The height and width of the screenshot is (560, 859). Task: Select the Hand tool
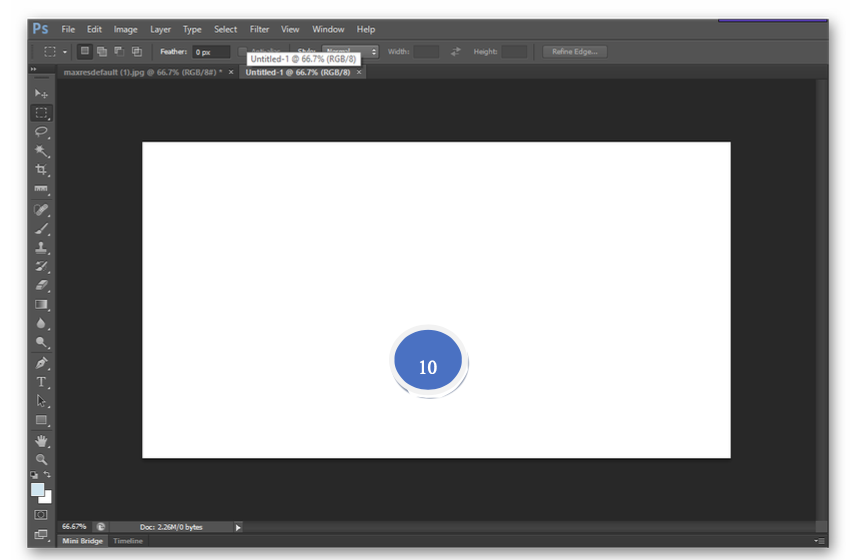click(x=41, y=440)
